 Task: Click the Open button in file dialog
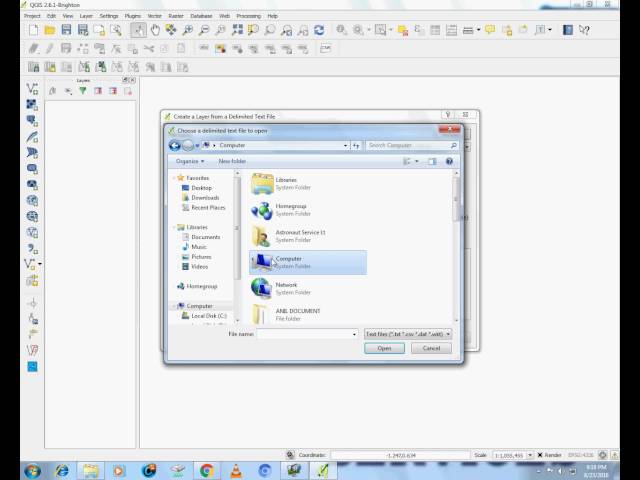pos(384,348)
